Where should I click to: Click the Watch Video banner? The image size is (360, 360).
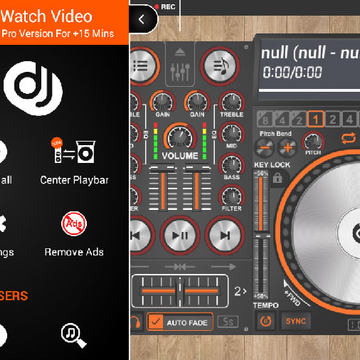[x=64, y=22]
